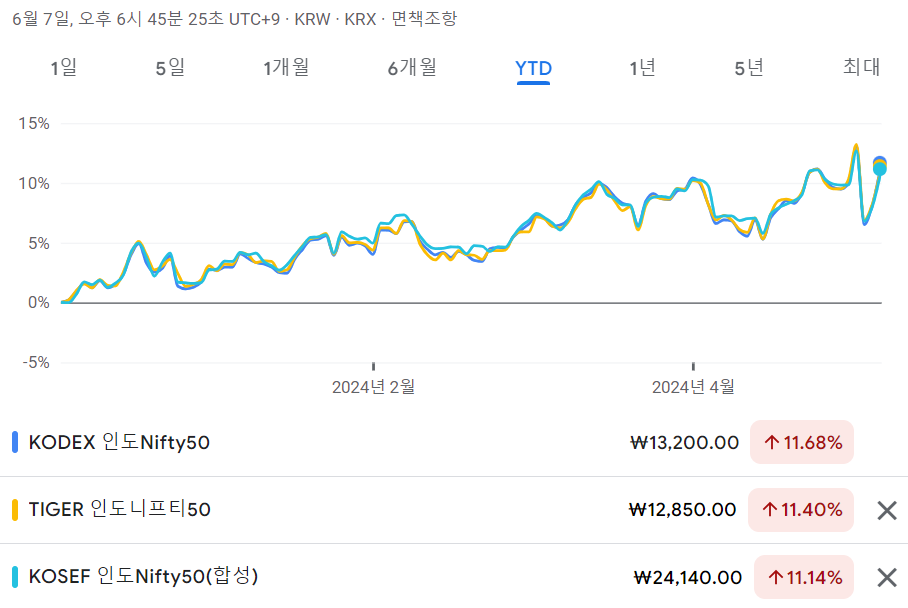Show the 최대 maximum range

pos(862,67)
